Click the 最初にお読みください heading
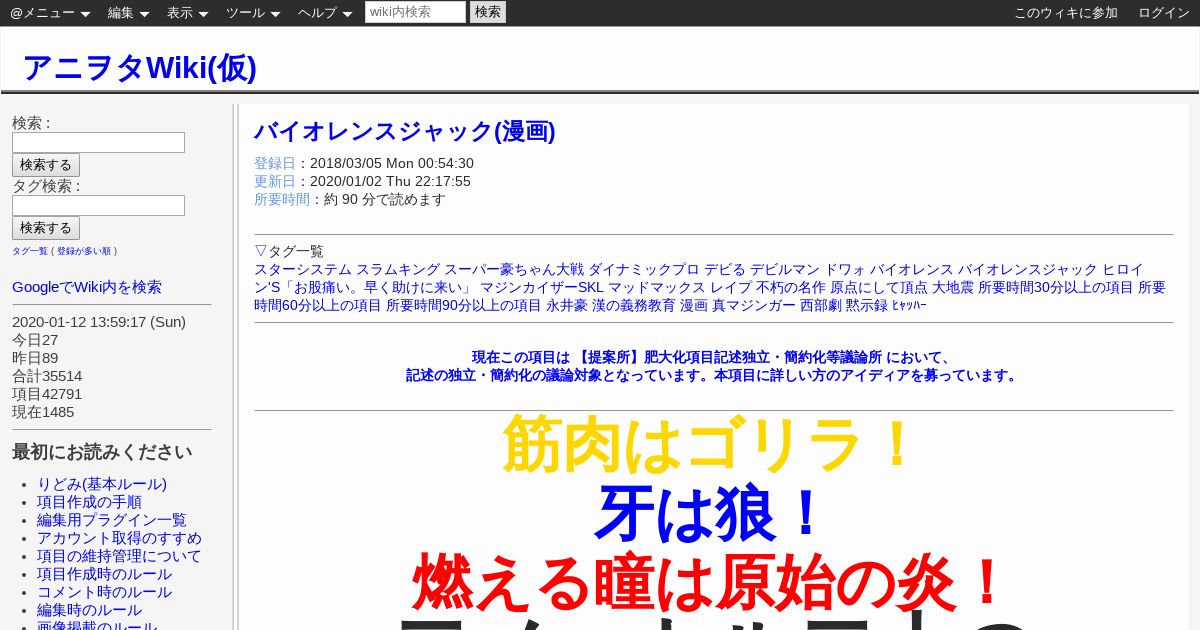Viewport: 1200px width, 630px height. coord(102,452)
